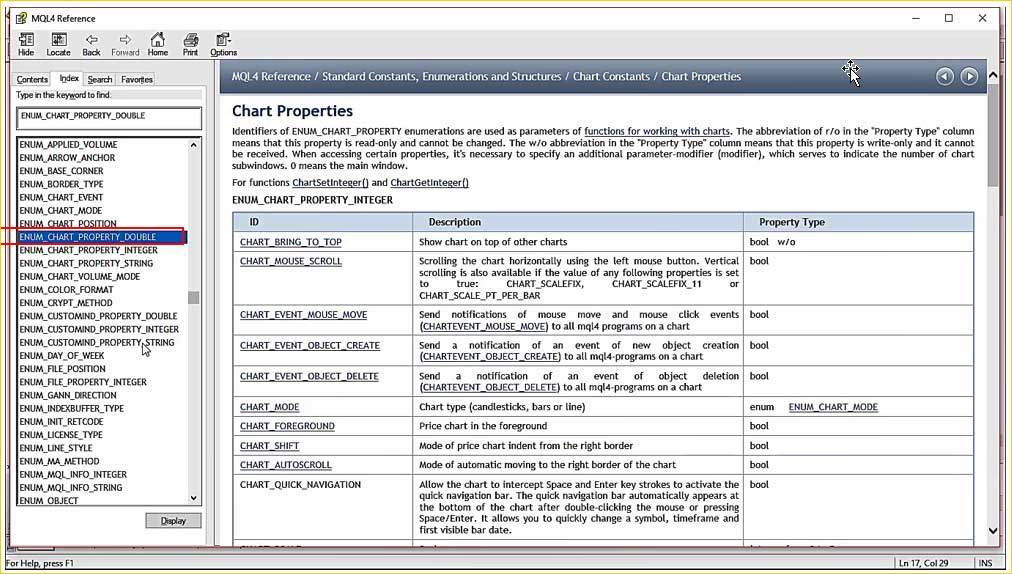
Task: Open the CHART_AUTOSCROLL link
Action: 286,465
